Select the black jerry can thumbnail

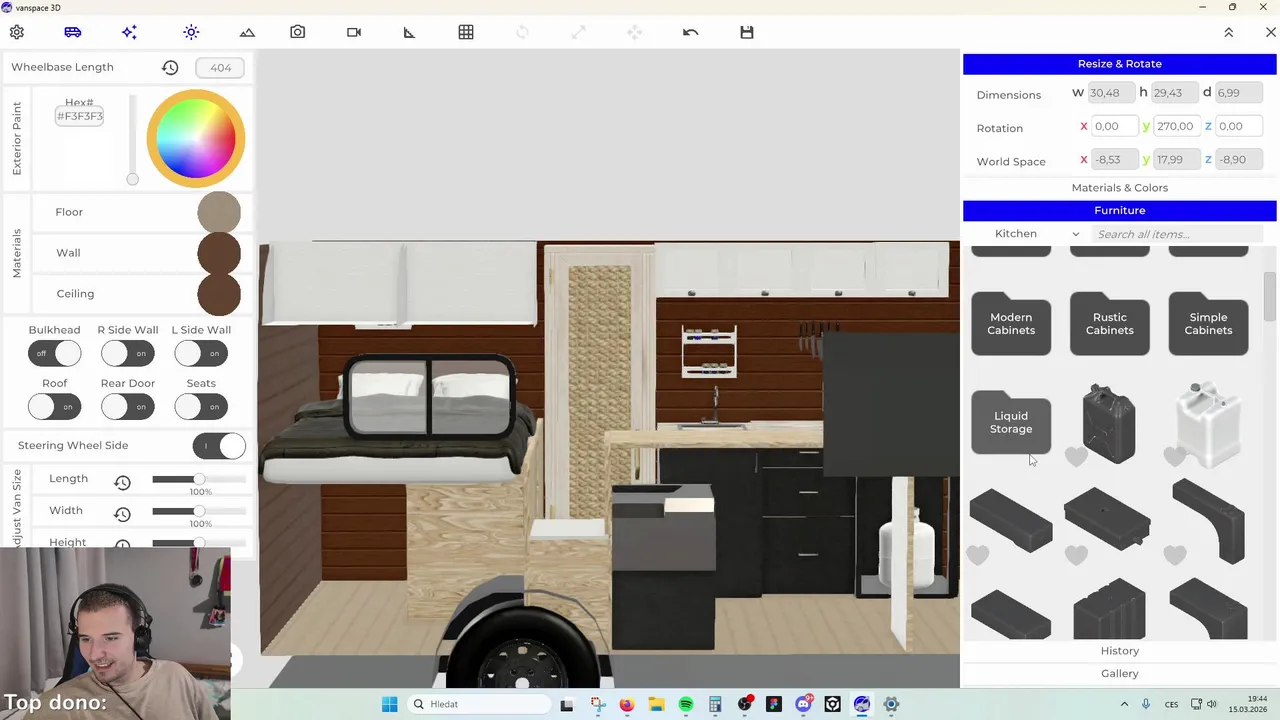pos(1109,423)
